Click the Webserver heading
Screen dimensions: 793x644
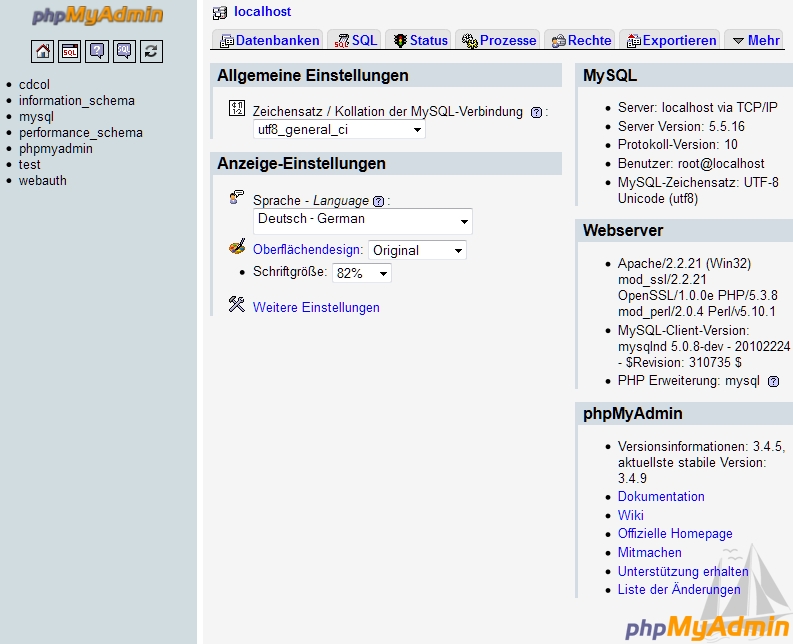(x=623, y=230)
